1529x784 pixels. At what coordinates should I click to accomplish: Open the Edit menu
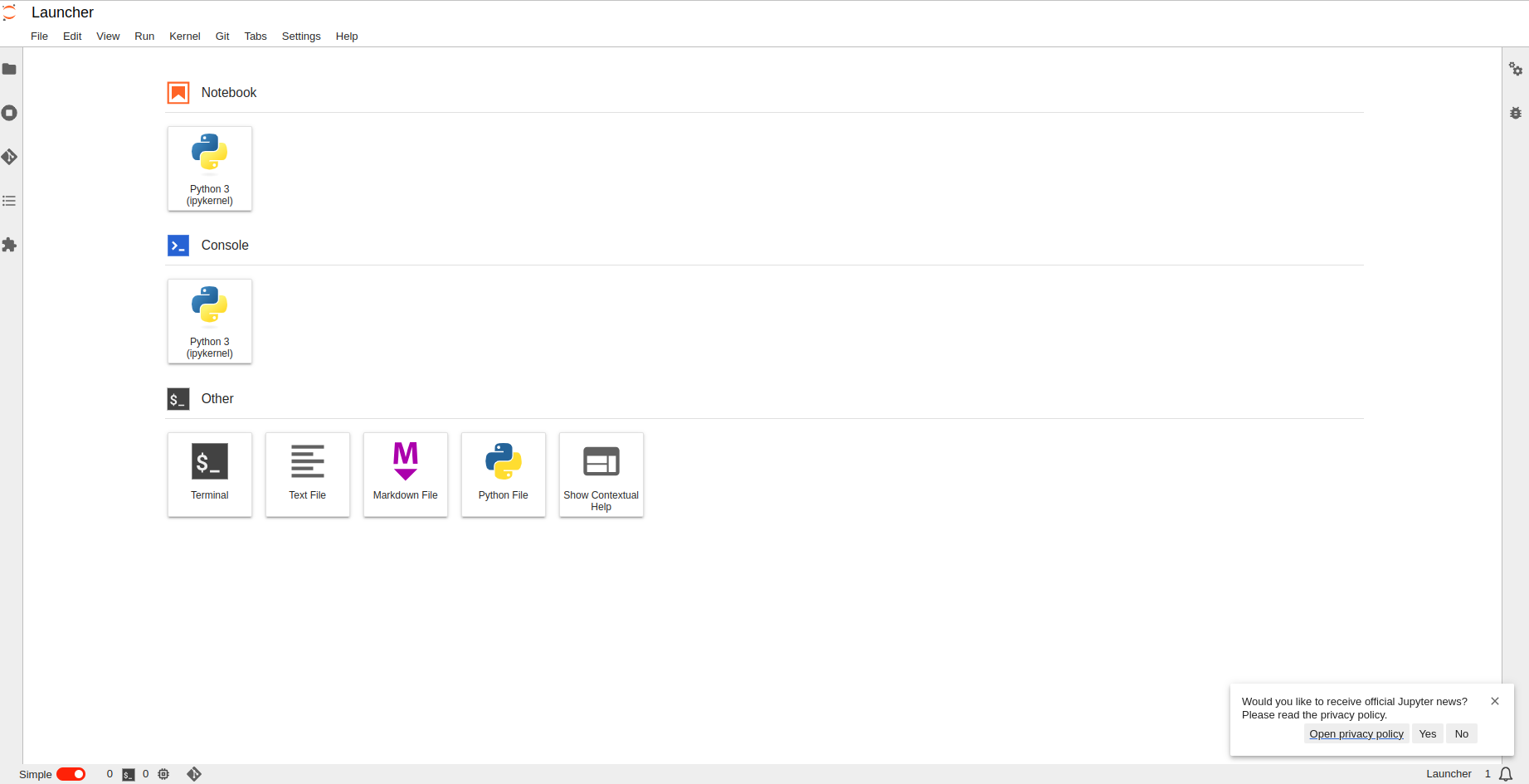[x=72, y=37]
